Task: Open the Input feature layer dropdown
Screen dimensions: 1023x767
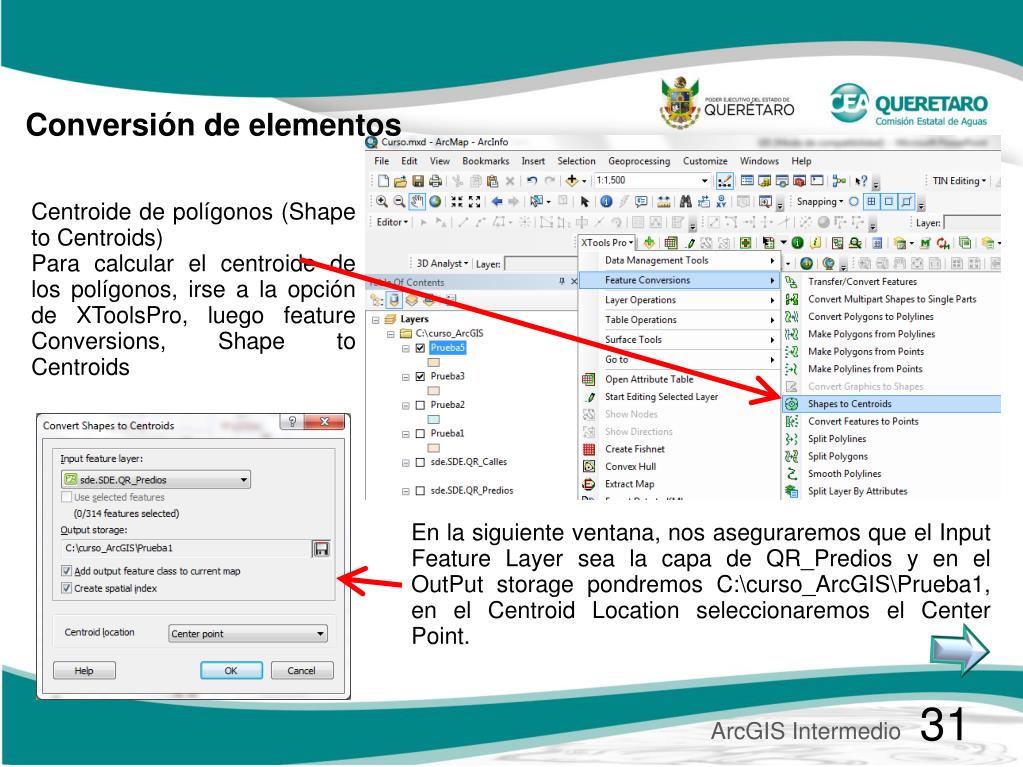Action: point(156,479)
